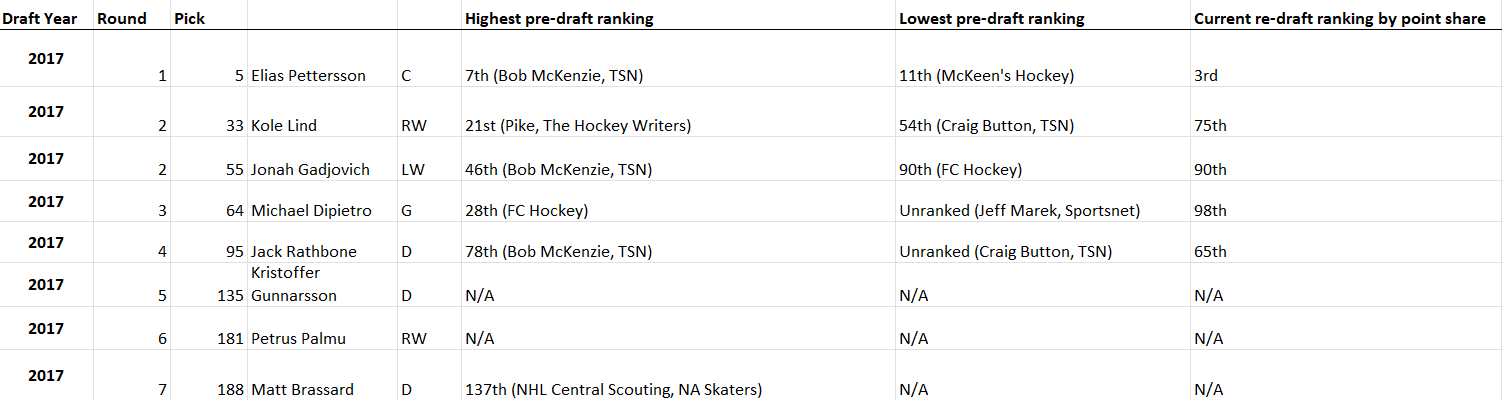The height and width of the screenshot is (400, 1503).
Task: Click the Lowest pre-draft ranking header
Action: click(991, 18)
